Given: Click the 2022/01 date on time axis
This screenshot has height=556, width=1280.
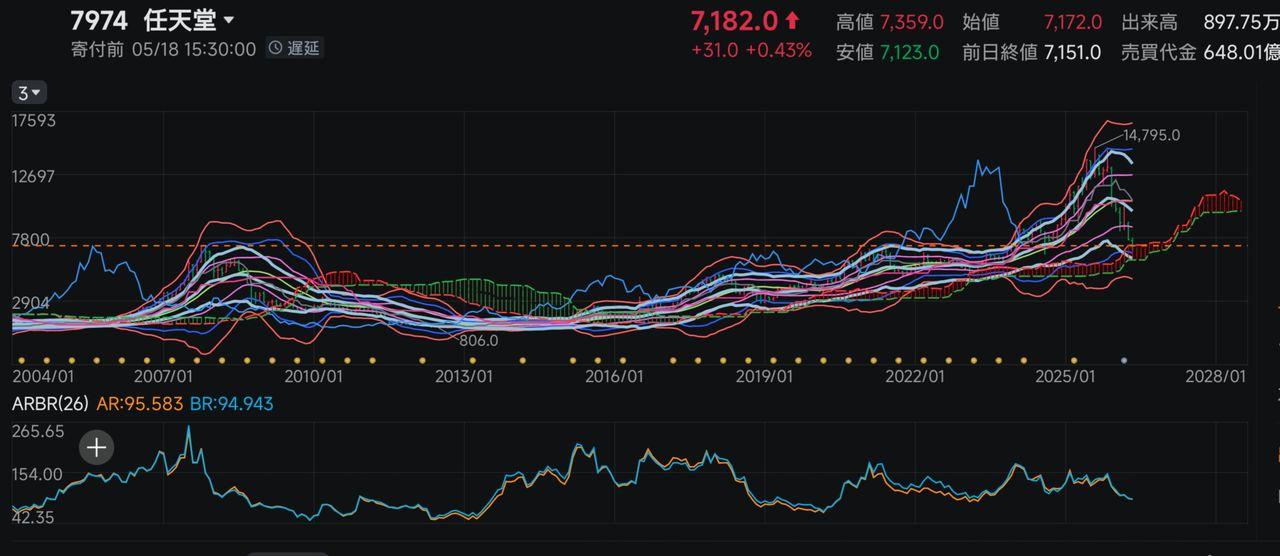Looking at the screenshot, I should click(x=915, y=377).
